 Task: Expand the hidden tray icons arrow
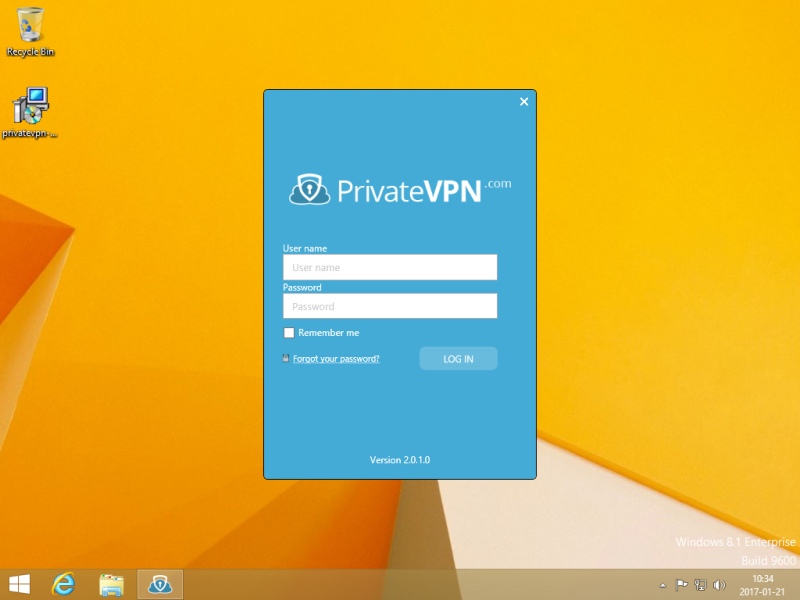(662, 585)
